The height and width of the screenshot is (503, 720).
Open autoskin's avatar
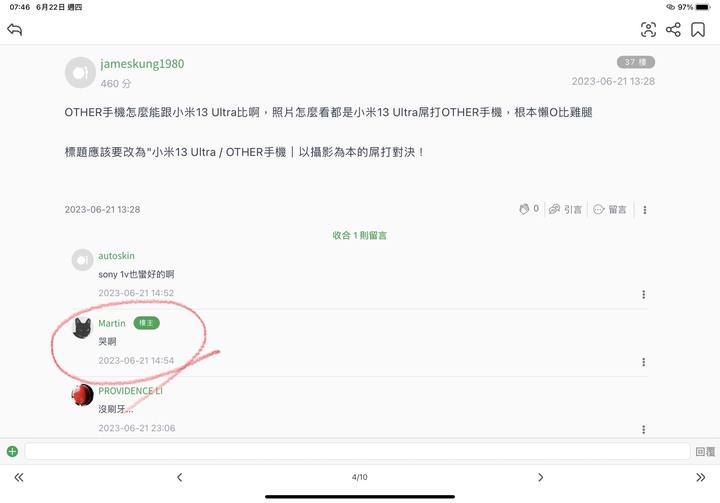coord(83,260)
